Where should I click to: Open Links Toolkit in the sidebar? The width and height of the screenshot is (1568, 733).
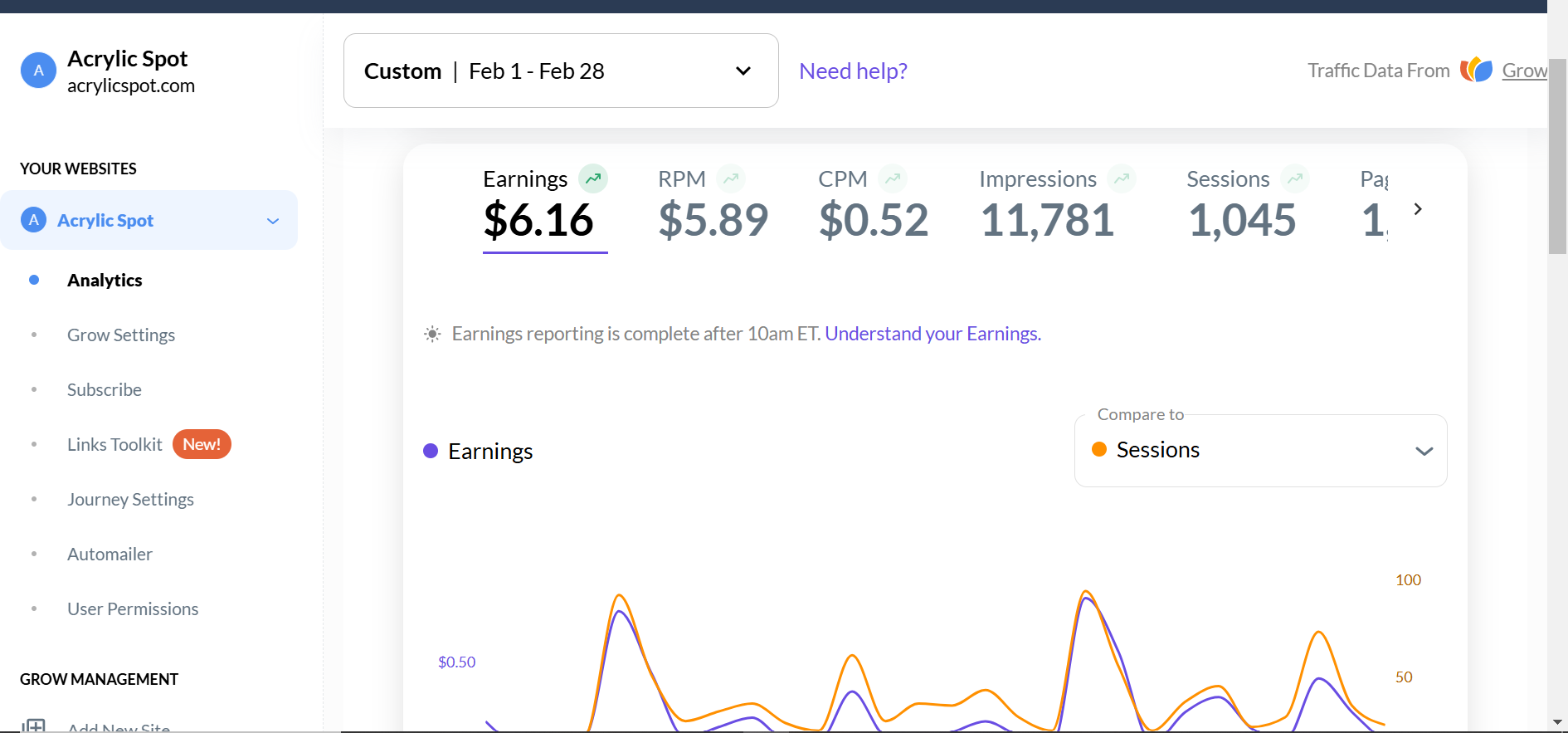pyautogui.click(x=114, y=445)
